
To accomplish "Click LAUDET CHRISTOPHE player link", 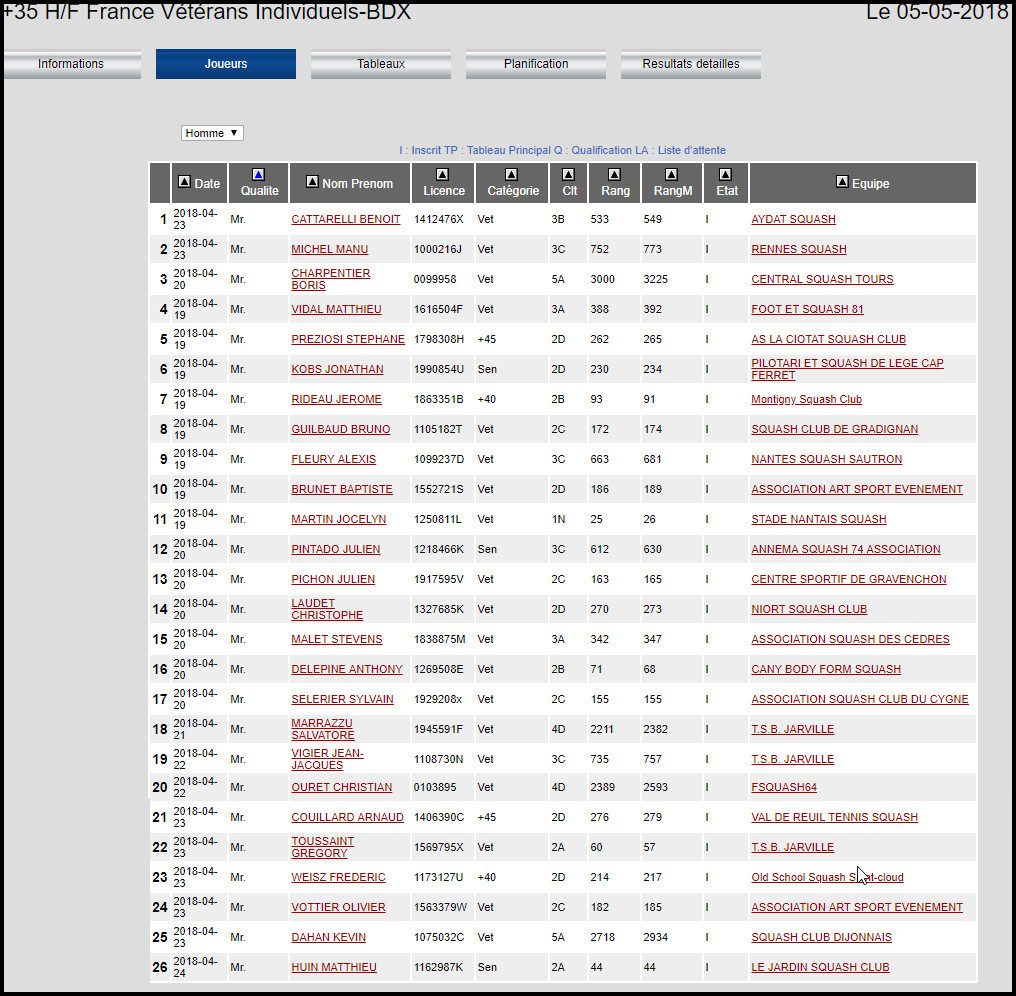I will 327,609.
